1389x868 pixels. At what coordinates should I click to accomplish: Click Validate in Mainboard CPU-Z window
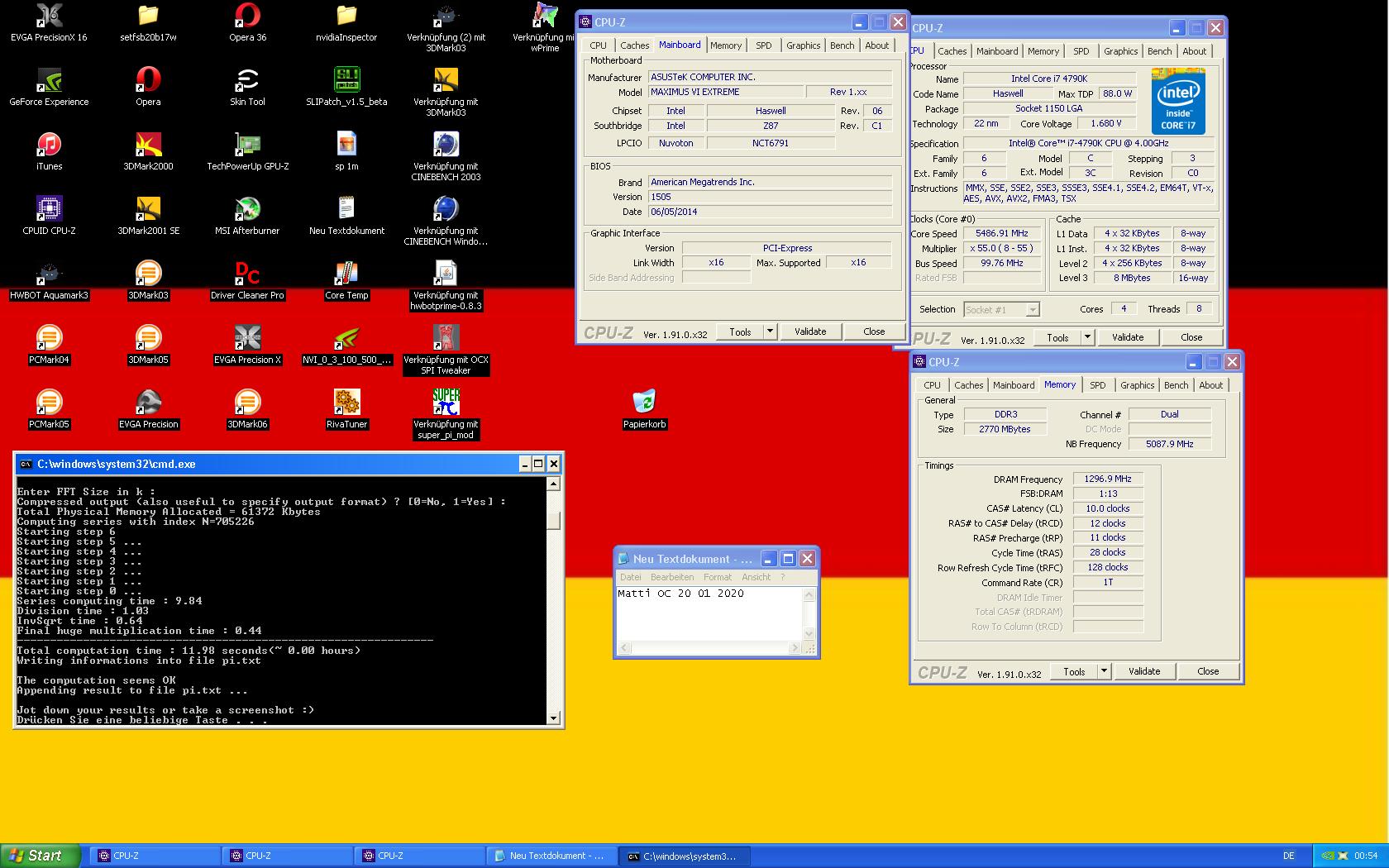click(x=810, y=331)
